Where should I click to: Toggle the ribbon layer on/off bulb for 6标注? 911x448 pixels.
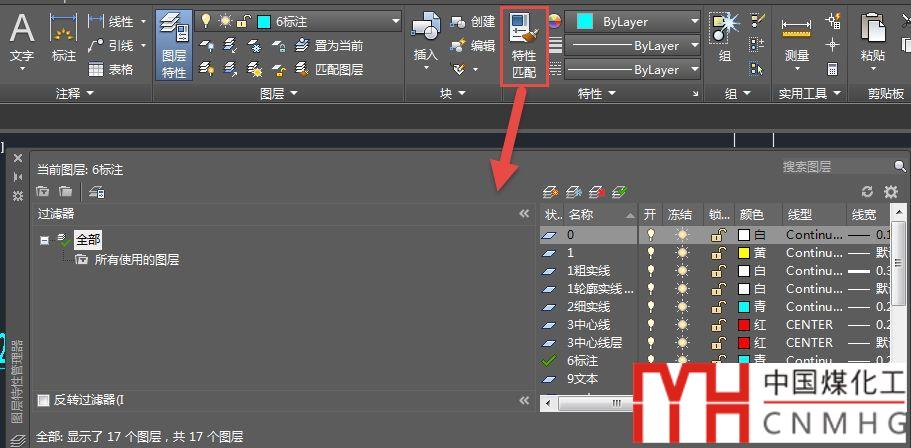tap(205, 21)
